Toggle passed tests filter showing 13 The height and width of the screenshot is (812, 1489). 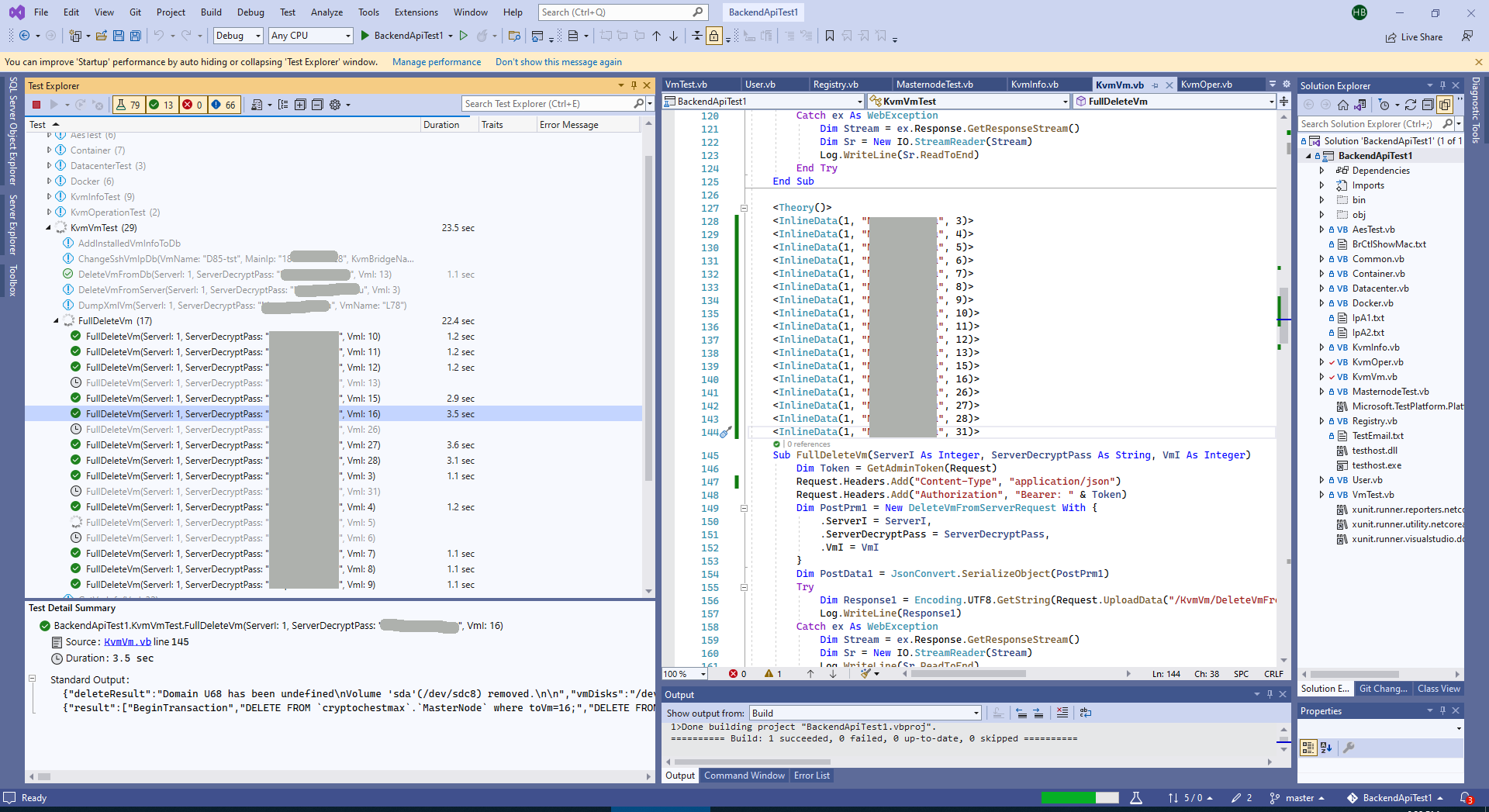[x=161, y=105]
